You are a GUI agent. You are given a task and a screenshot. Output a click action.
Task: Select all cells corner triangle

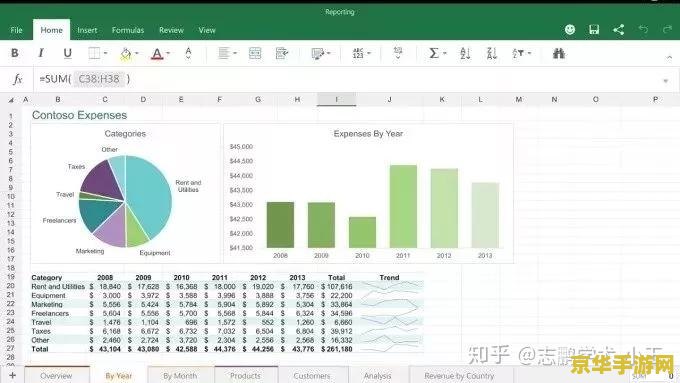click(11, 100)
